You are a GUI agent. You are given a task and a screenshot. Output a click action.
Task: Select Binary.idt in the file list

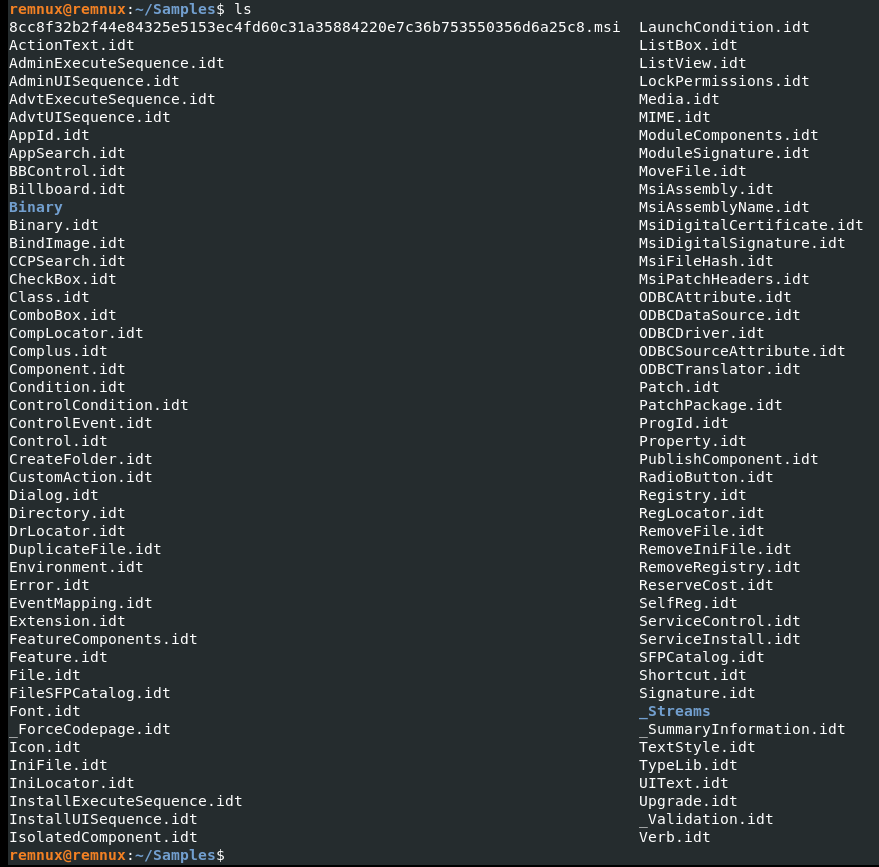click(53, 225)
